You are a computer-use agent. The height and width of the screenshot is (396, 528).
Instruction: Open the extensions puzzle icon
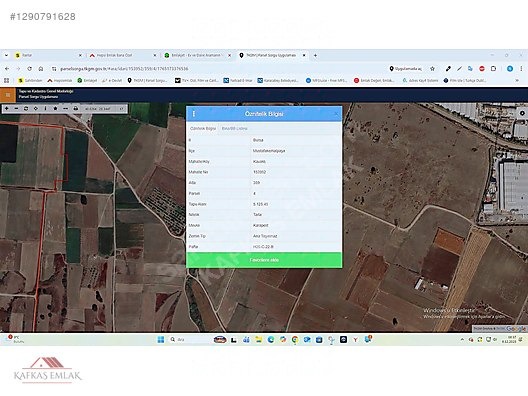[493, 69]
